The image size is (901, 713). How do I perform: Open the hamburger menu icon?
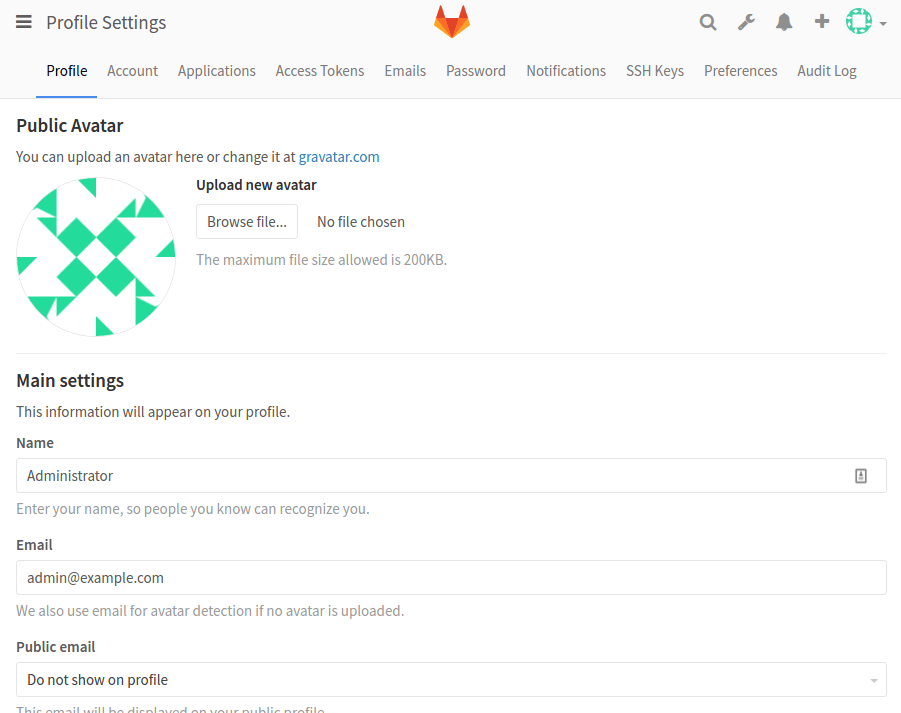(x=23, y=21)
